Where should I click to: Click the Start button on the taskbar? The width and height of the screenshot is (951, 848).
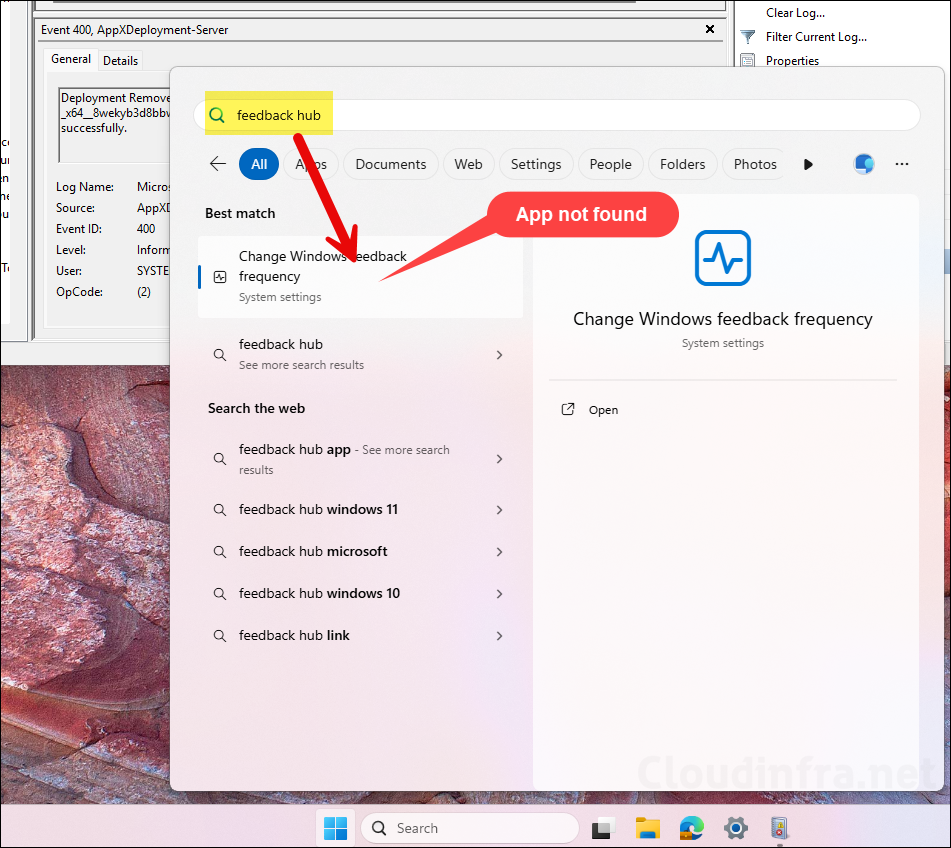point(335,828)
